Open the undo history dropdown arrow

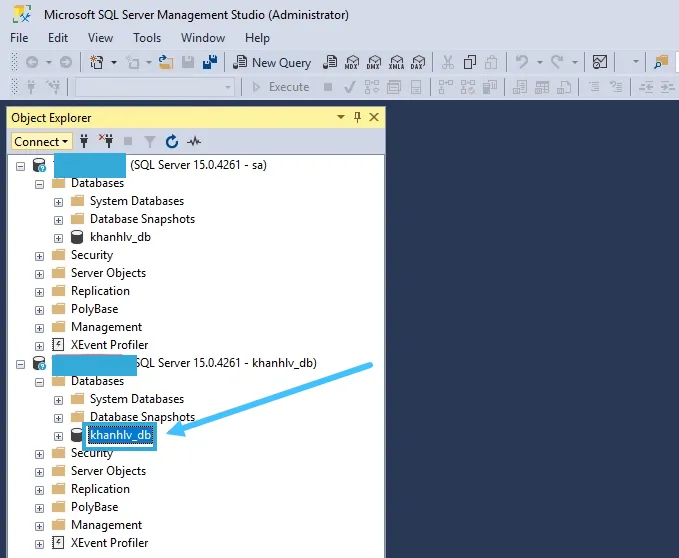(540, 62)
